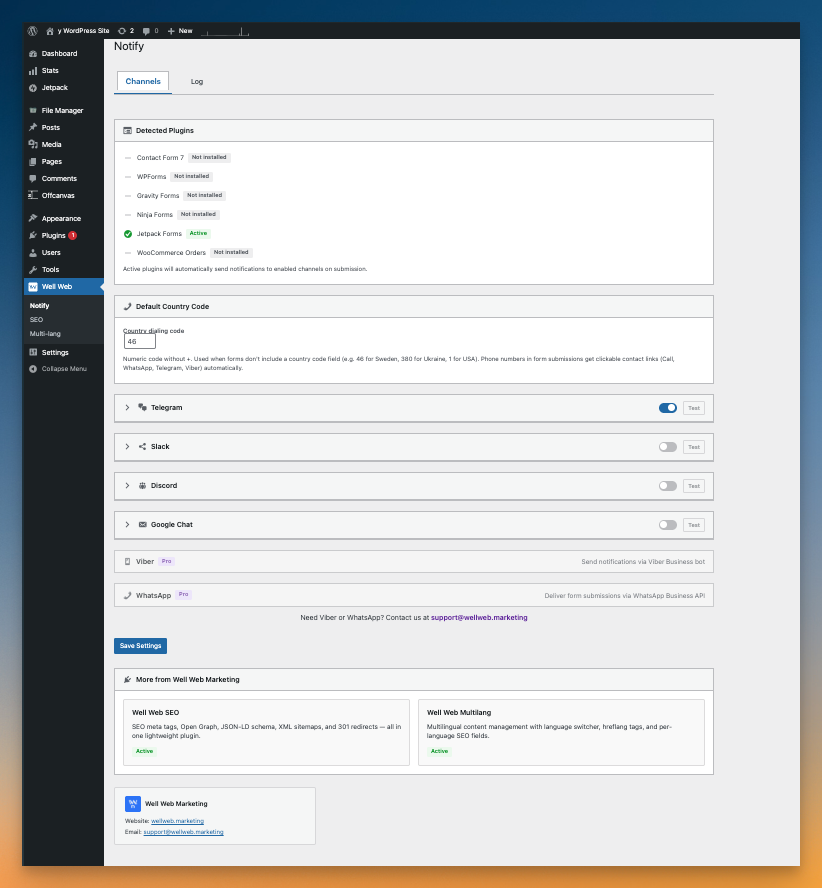Click the Discord channel icon
822x888 pixels.
pyautogui.click(x=143, y=486)
